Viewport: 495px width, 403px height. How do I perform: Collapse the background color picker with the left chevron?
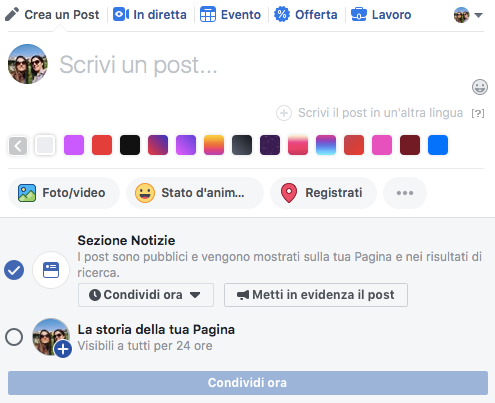18,146
